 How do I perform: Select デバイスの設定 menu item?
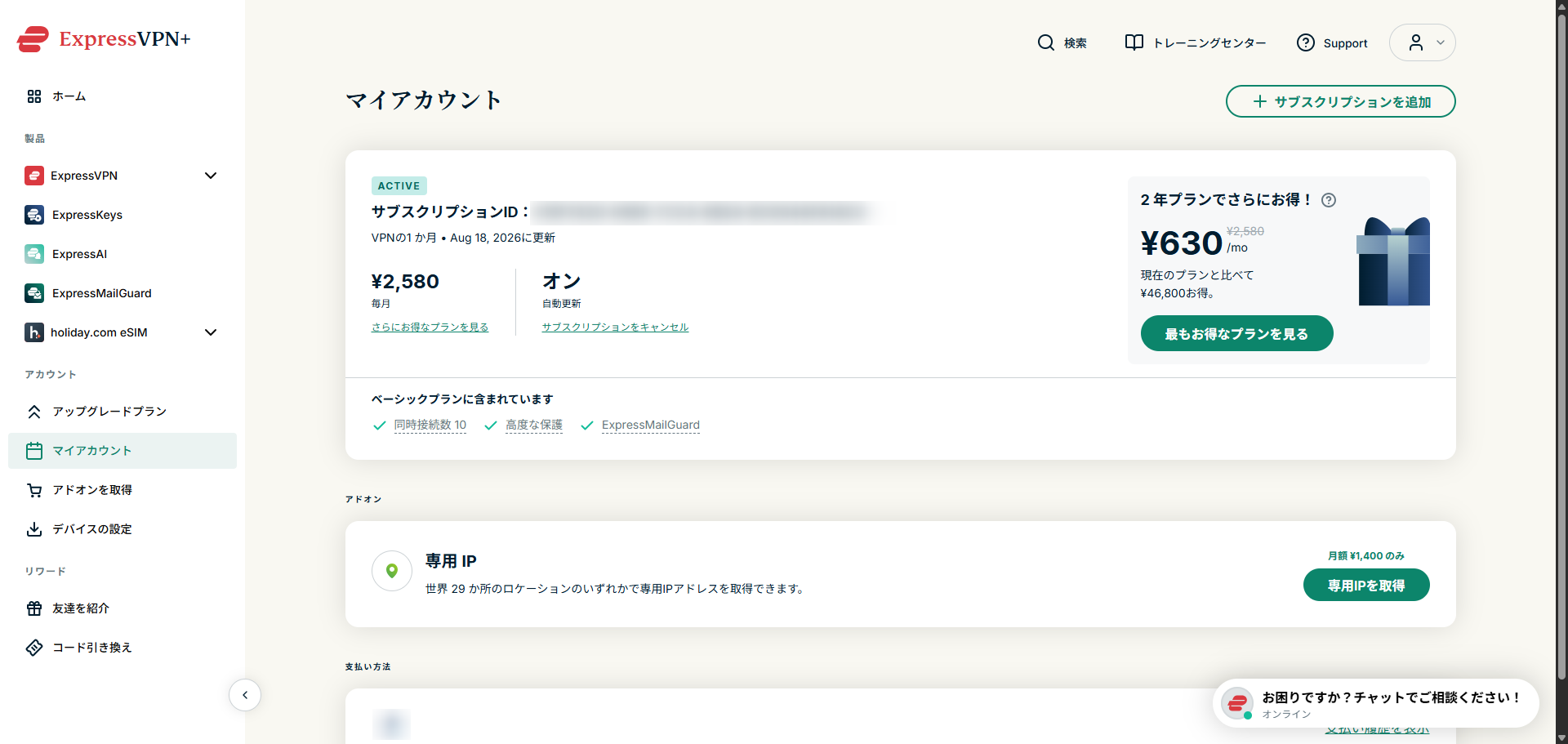122,529
